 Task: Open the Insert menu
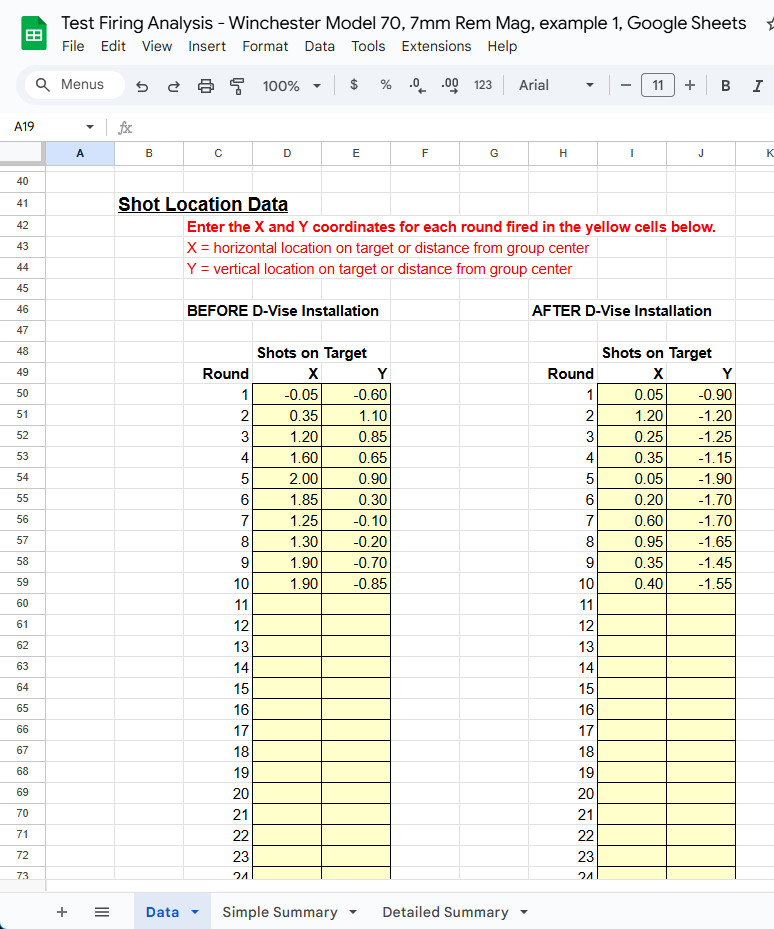tap(207, 46)
